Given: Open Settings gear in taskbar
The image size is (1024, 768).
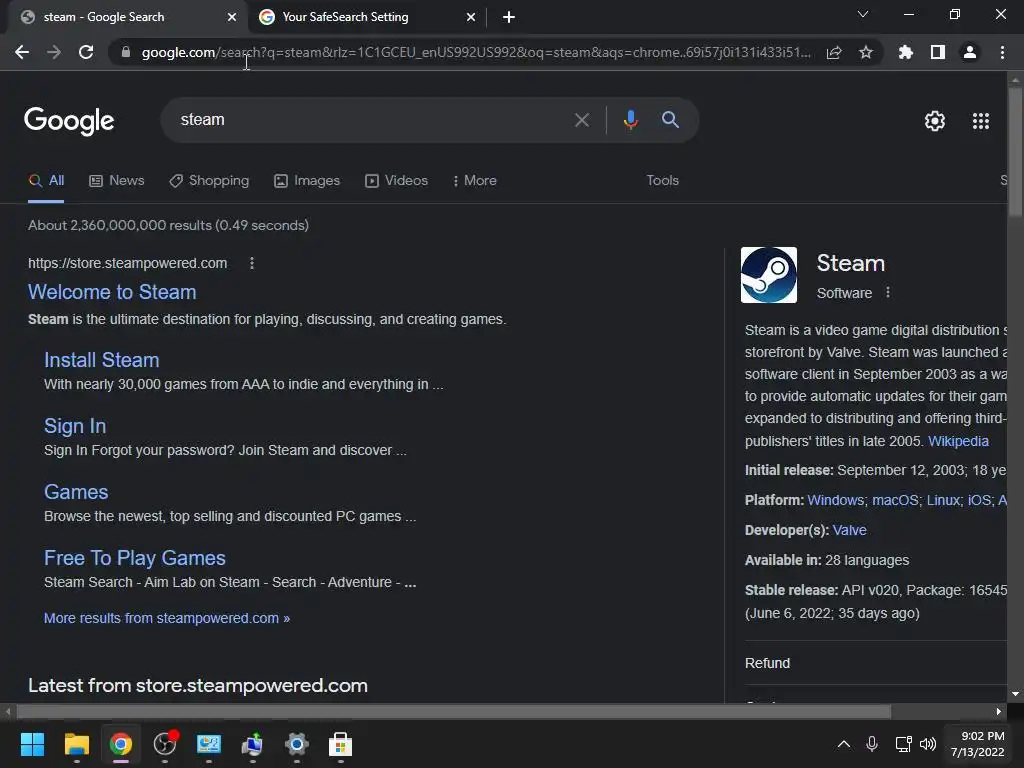Looking at the screenshot, I should click(x=296, y=744).
